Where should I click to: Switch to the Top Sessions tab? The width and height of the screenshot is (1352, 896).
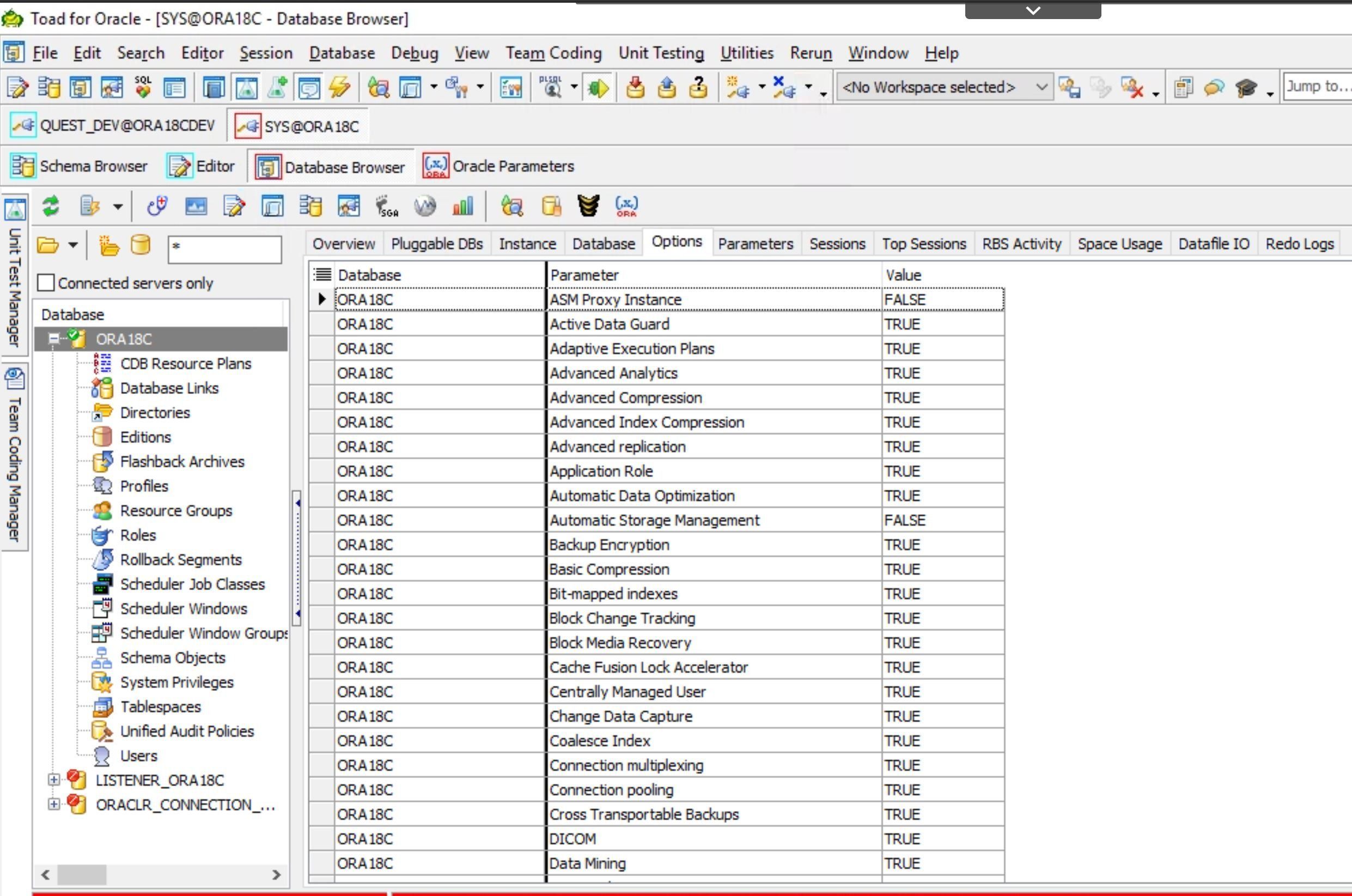coord(924,244)
